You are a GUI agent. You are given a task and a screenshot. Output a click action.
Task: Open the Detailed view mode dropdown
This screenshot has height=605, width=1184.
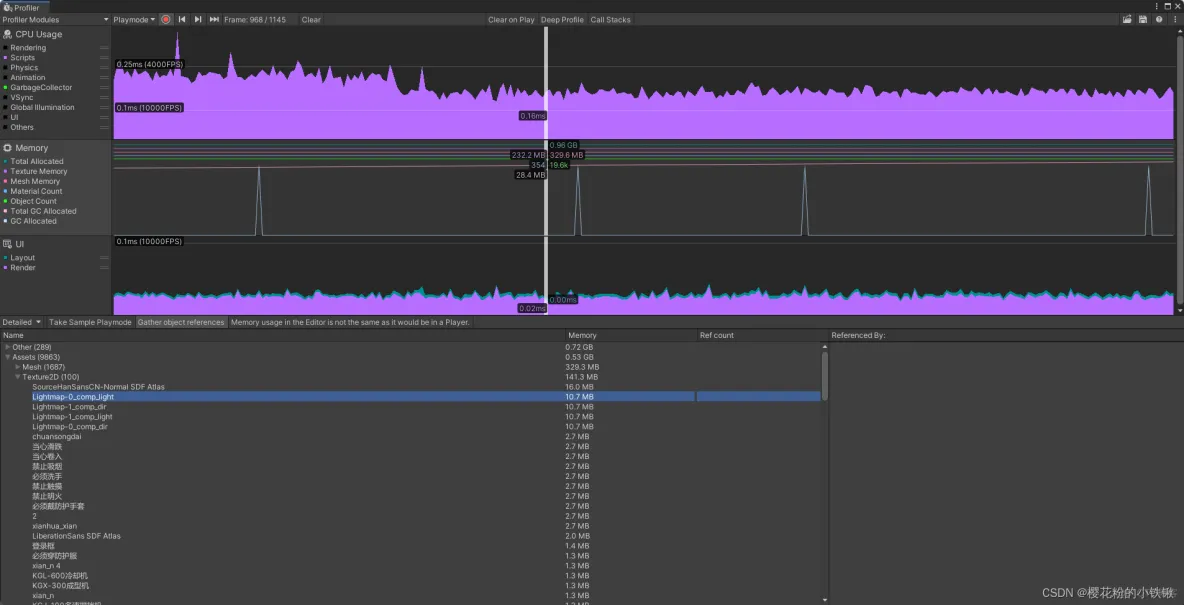(22, 322)
